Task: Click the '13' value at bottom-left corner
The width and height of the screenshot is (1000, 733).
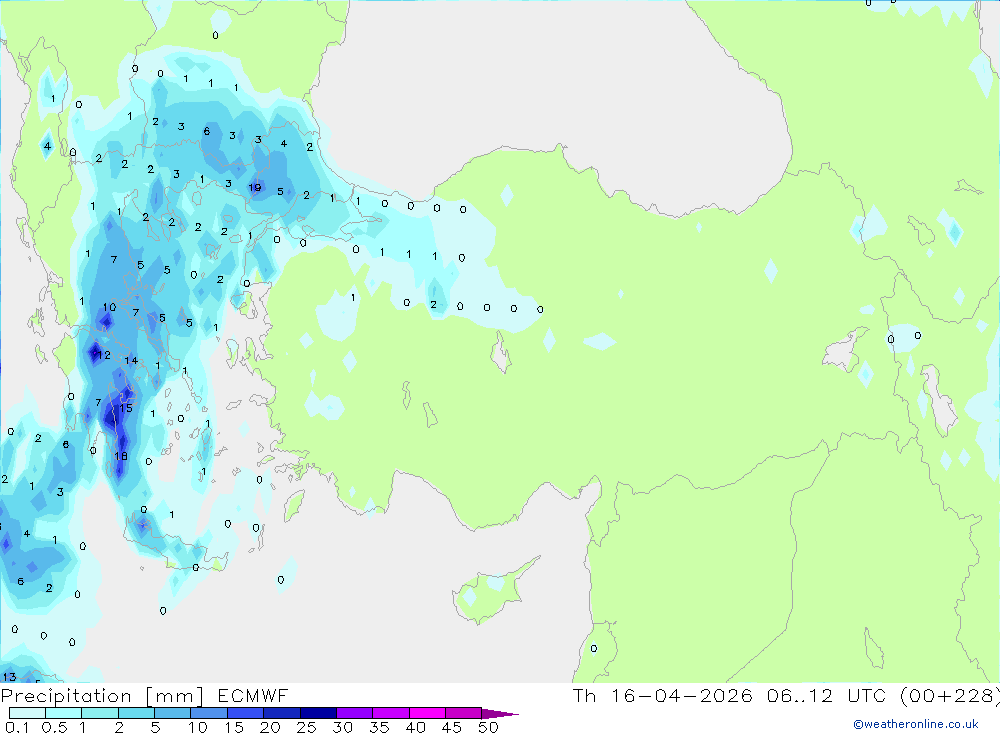Action: coord(9,677)
